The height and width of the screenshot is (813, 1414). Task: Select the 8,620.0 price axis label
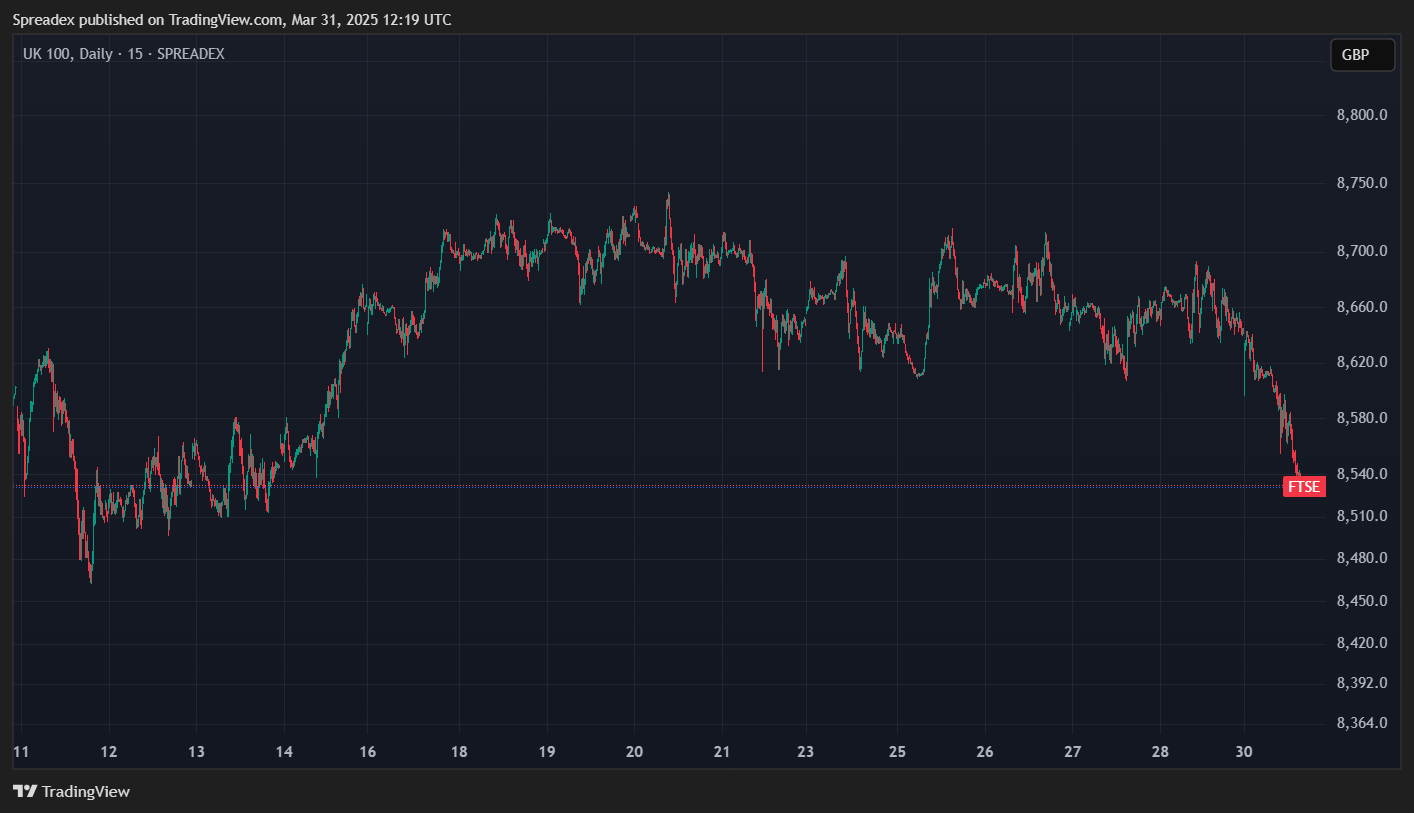(x=1362, y=361)
